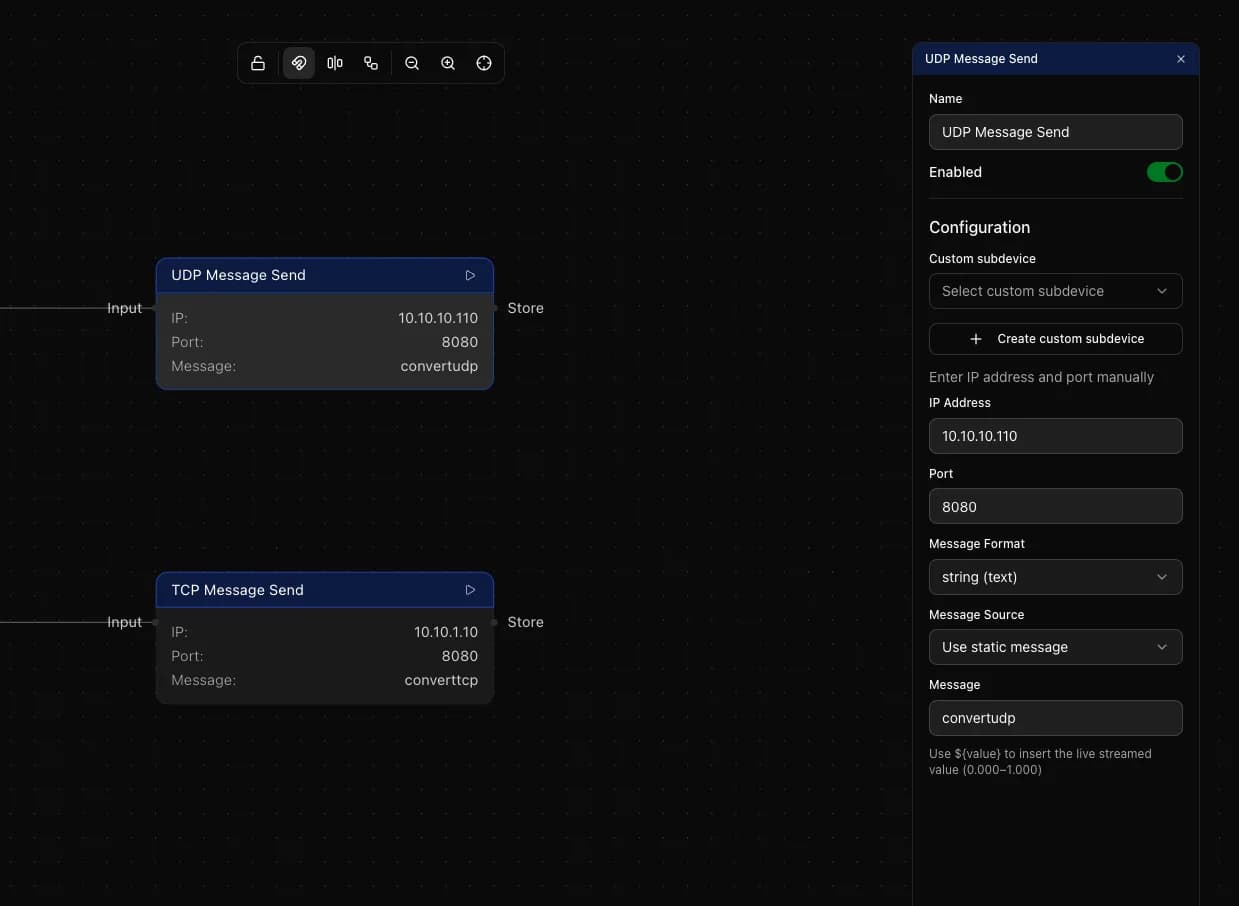
Task: Open the Message Source dropdown
Action: click(x=1055, y=647)
